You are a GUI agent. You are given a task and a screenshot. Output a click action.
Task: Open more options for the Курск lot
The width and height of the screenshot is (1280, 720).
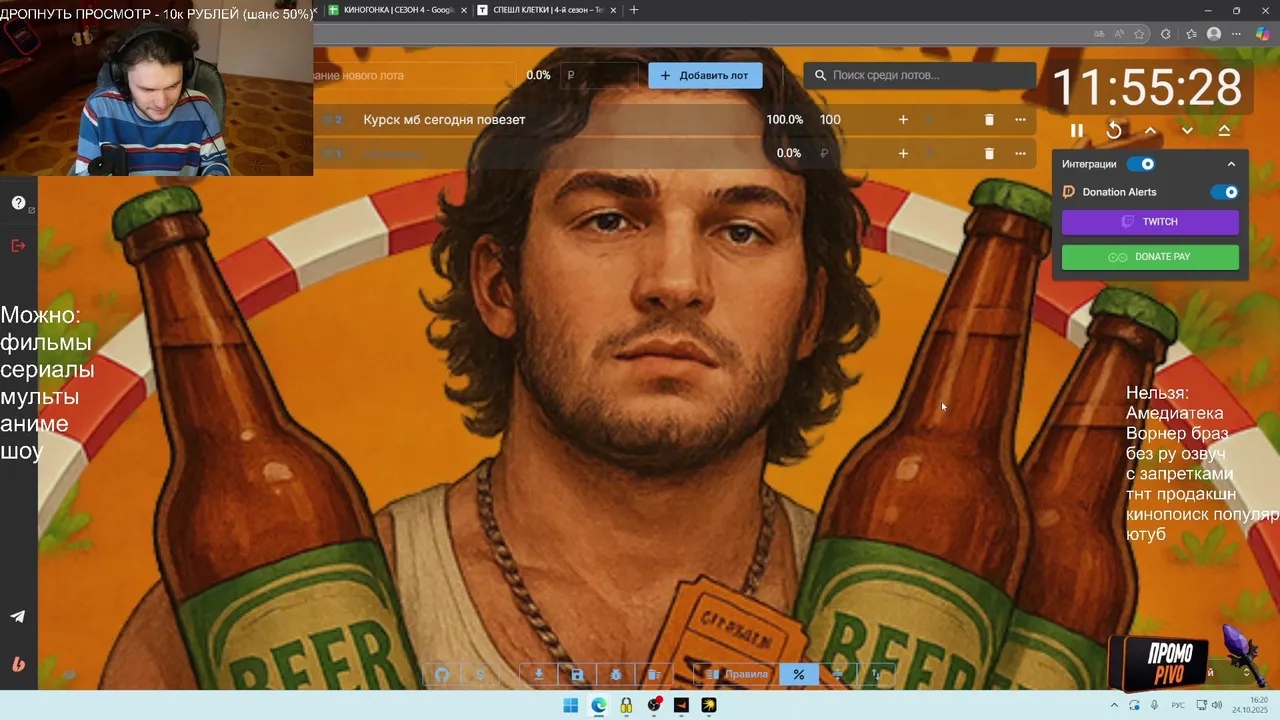click(1020, 119)
